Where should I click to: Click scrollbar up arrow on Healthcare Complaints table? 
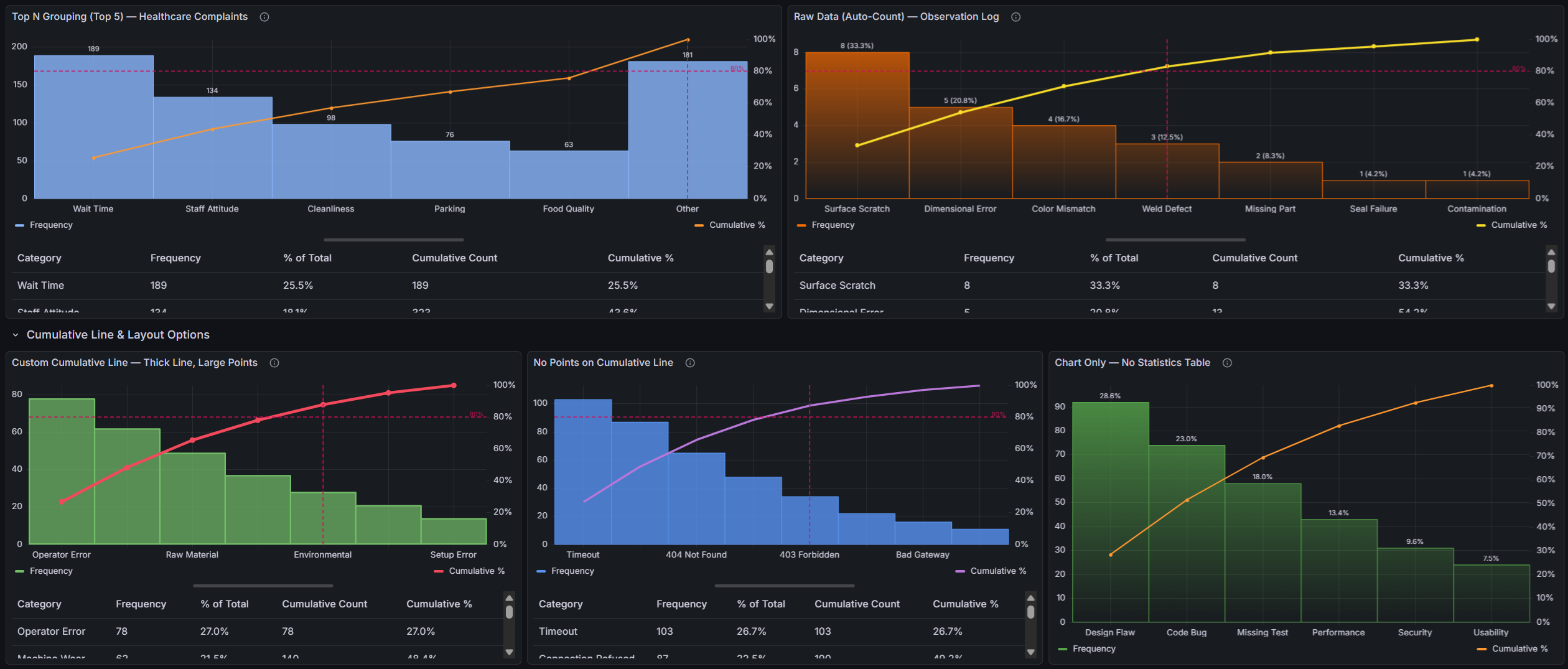pyautogui.click(x=770, y=252)
